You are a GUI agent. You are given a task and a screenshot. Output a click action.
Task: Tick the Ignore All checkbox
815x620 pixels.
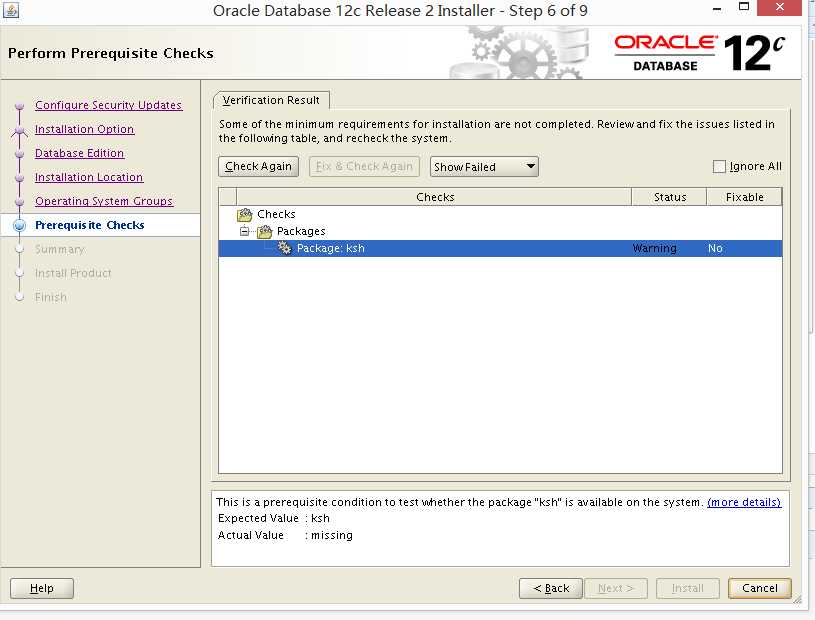point(719,166)
